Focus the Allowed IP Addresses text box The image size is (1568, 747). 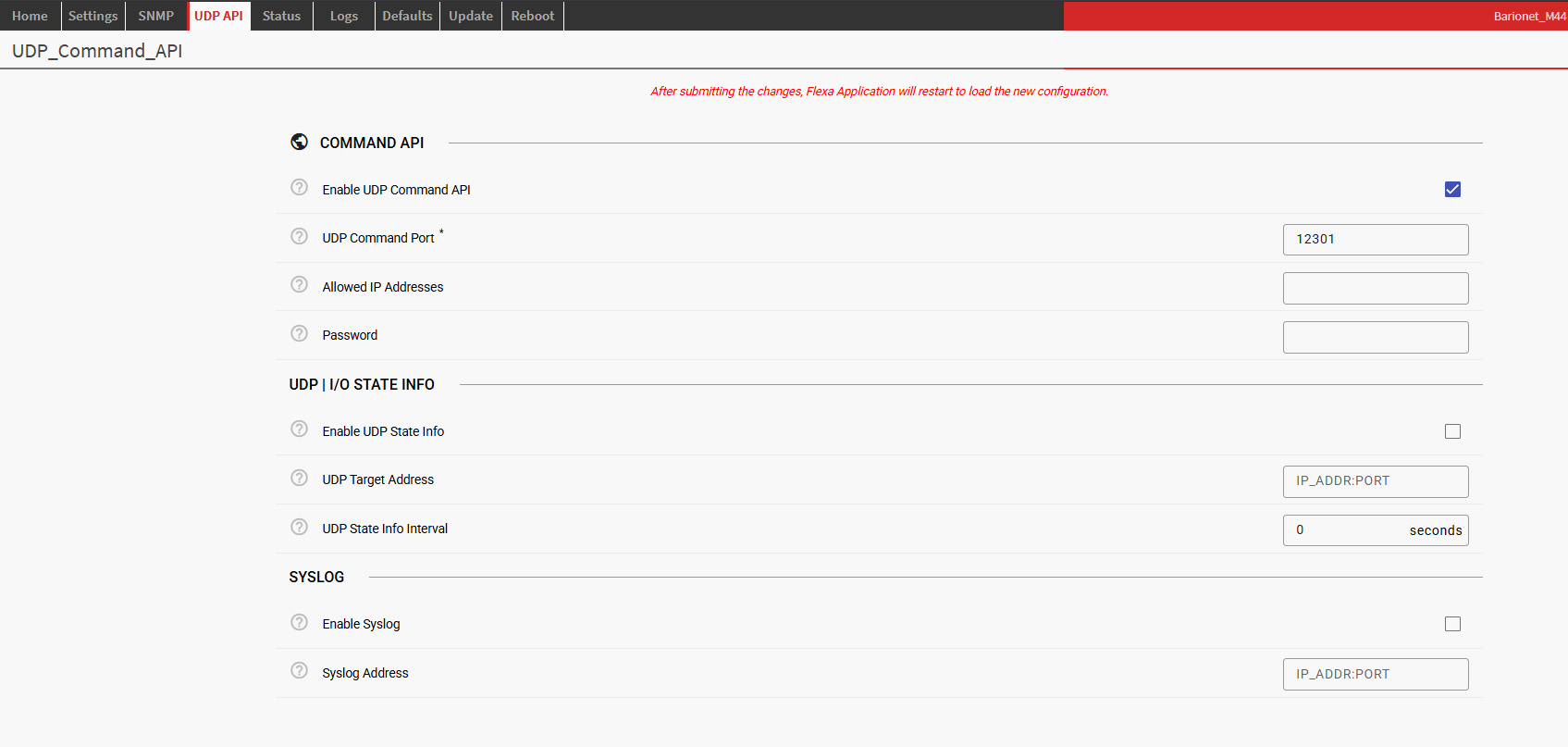1375,288
